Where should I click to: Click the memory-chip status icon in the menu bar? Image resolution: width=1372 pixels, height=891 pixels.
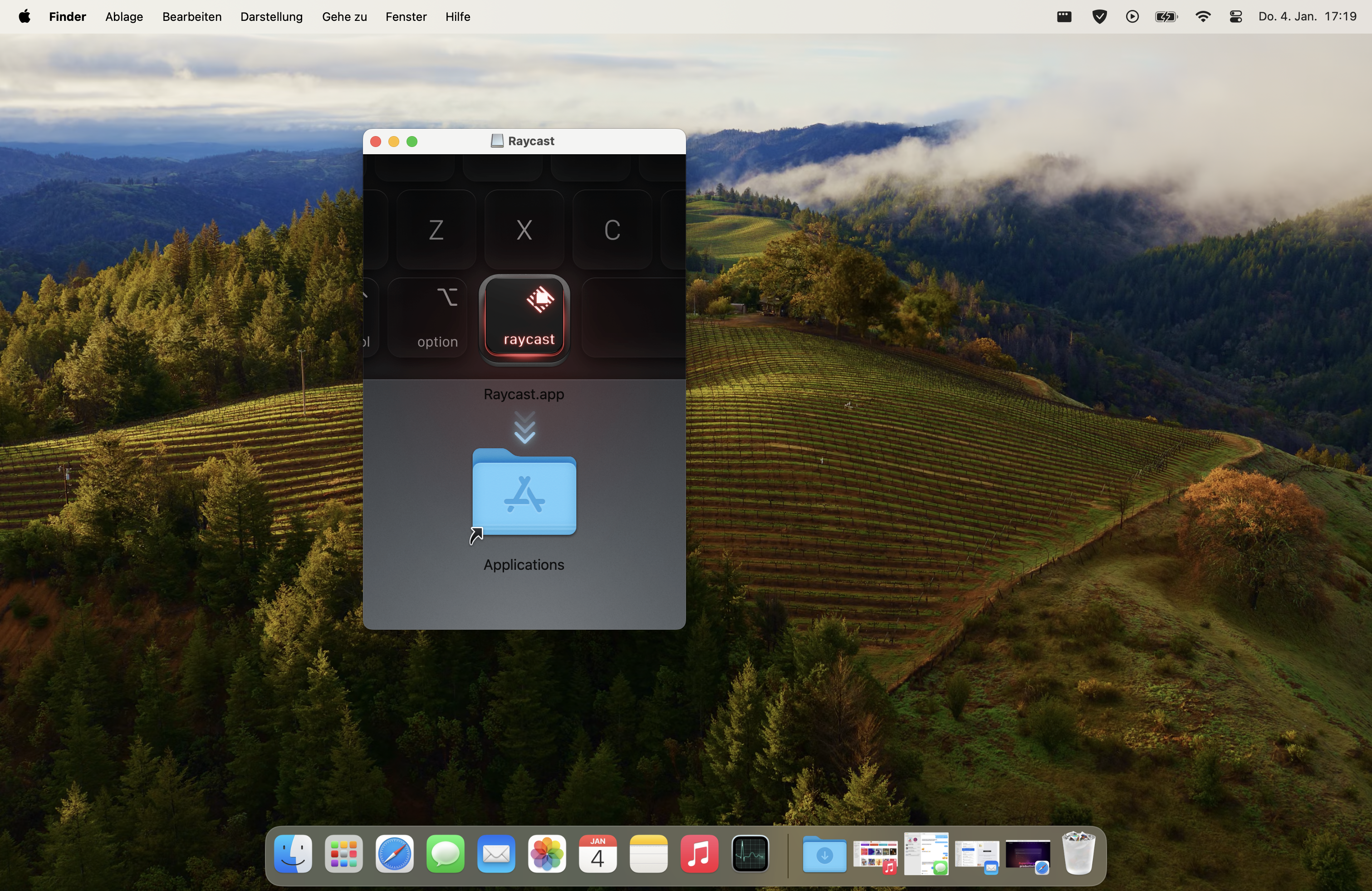(x=1064, y=17)
